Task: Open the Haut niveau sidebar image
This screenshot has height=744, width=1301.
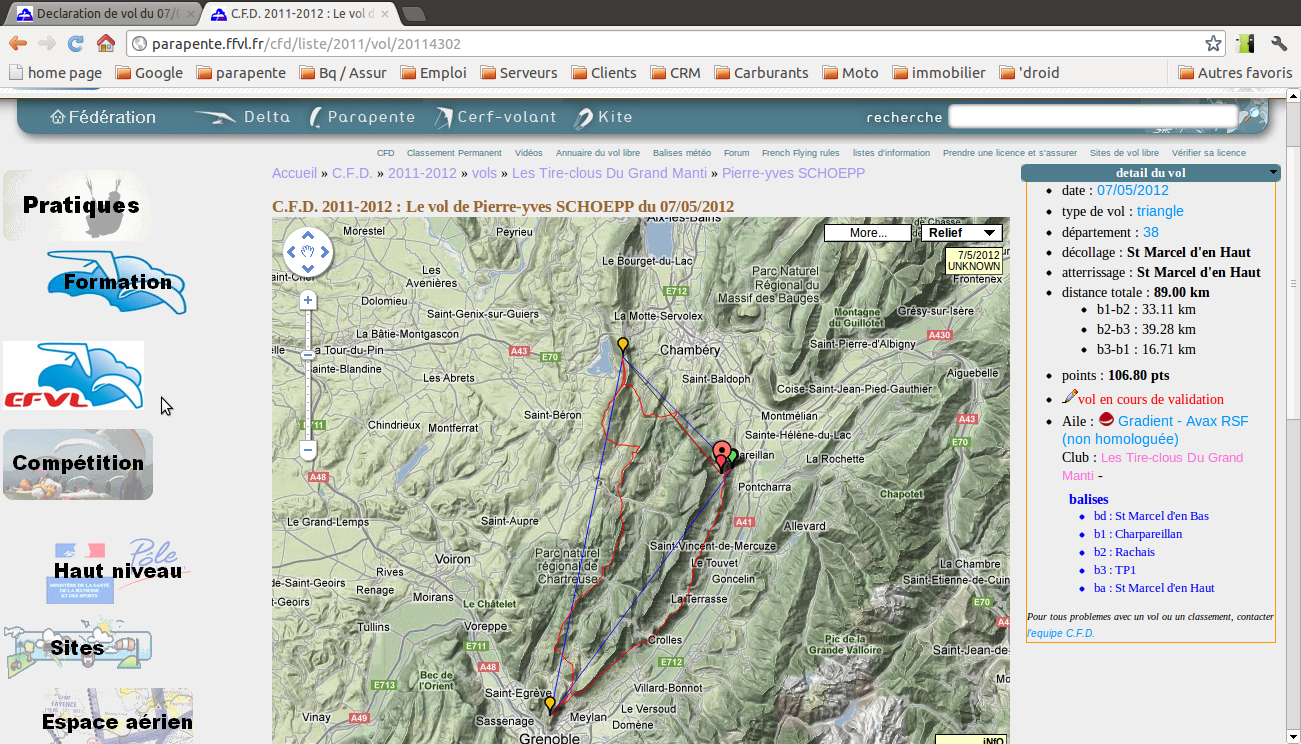Action: click(x=117, y=572)
